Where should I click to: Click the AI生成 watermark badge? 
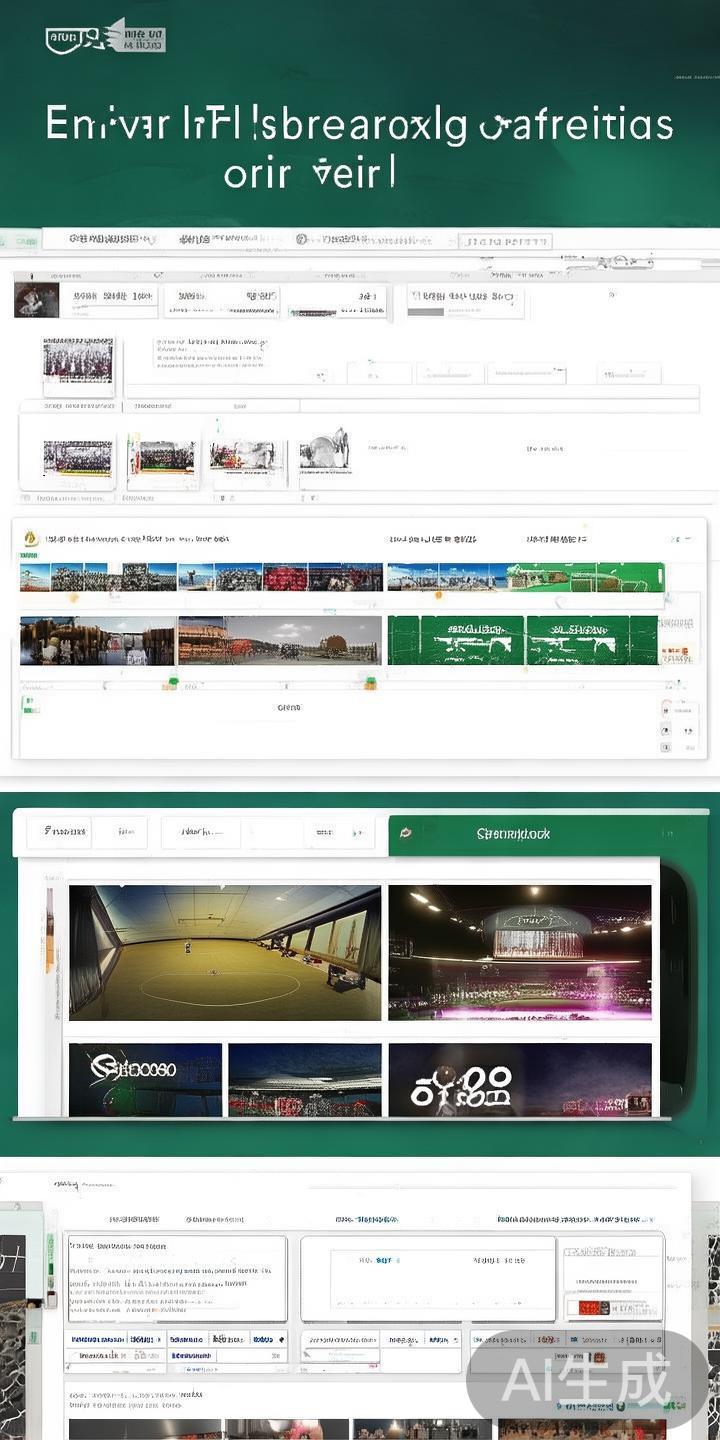pos(586,1381)
